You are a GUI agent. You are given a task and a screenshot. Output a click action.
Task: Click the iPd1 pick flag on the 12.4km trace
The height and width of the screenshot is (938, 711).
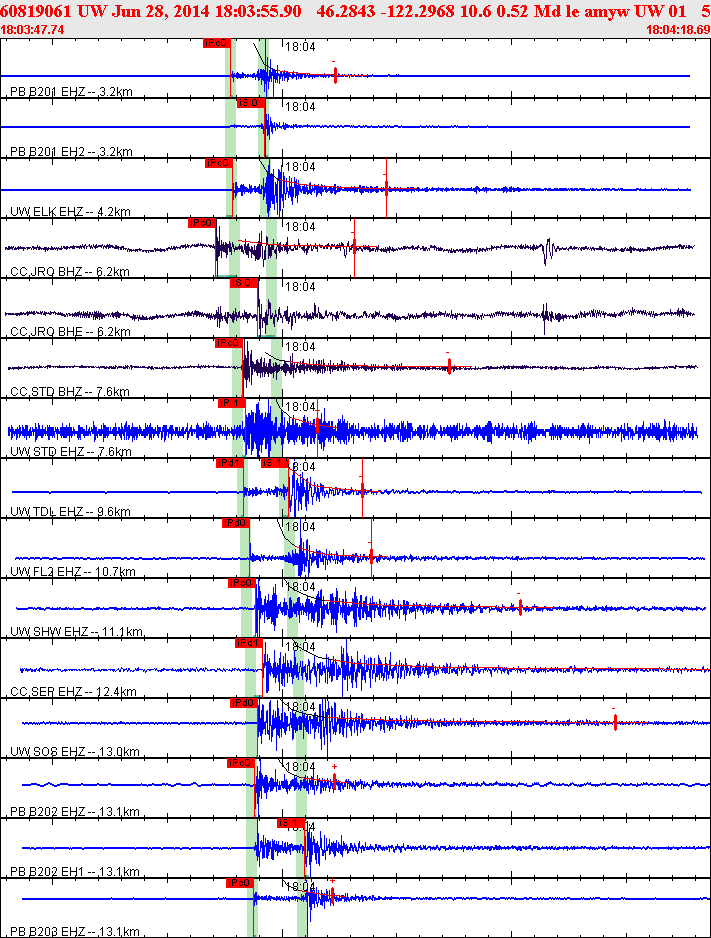click(249, 643)
